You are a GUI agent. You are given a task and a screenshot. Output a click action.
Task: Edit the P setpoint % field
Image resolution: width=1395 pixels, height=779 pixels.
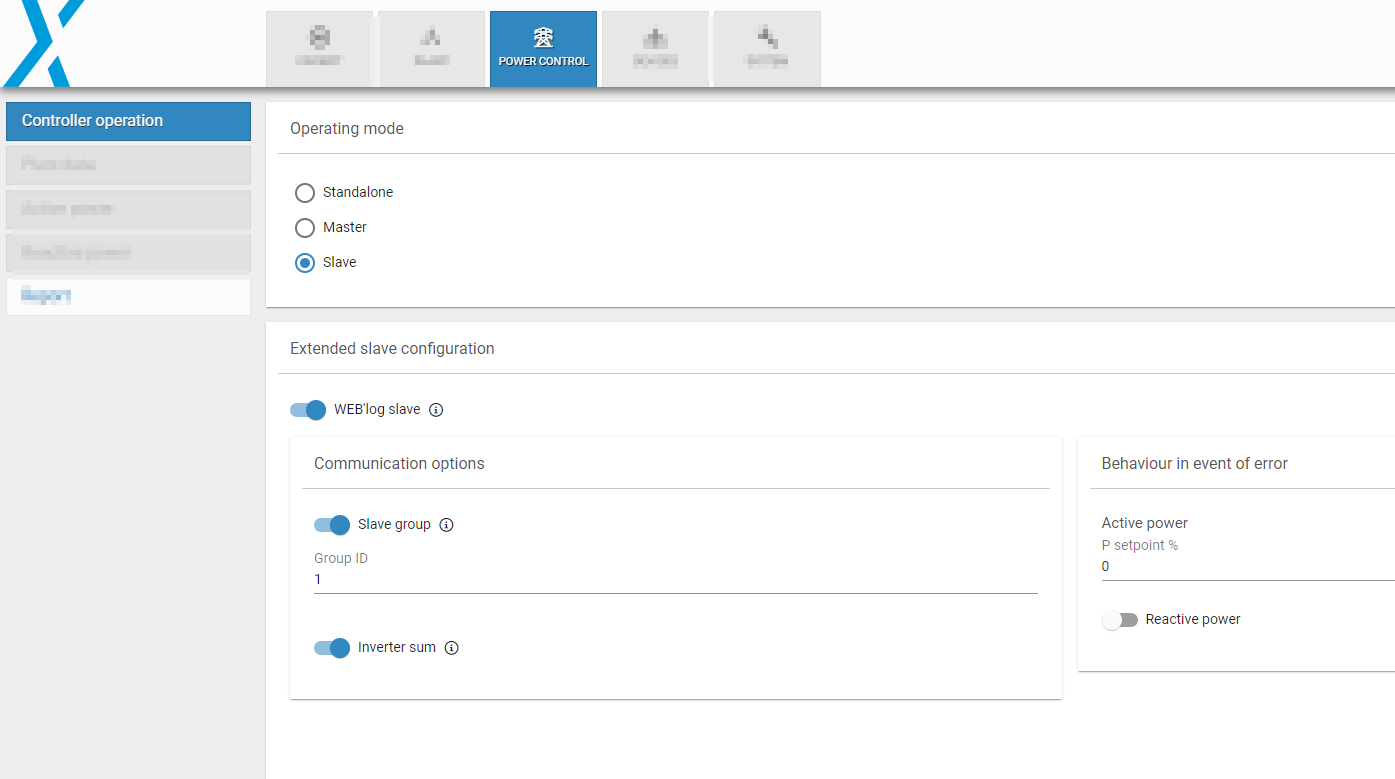click(x=1248, y=567)
